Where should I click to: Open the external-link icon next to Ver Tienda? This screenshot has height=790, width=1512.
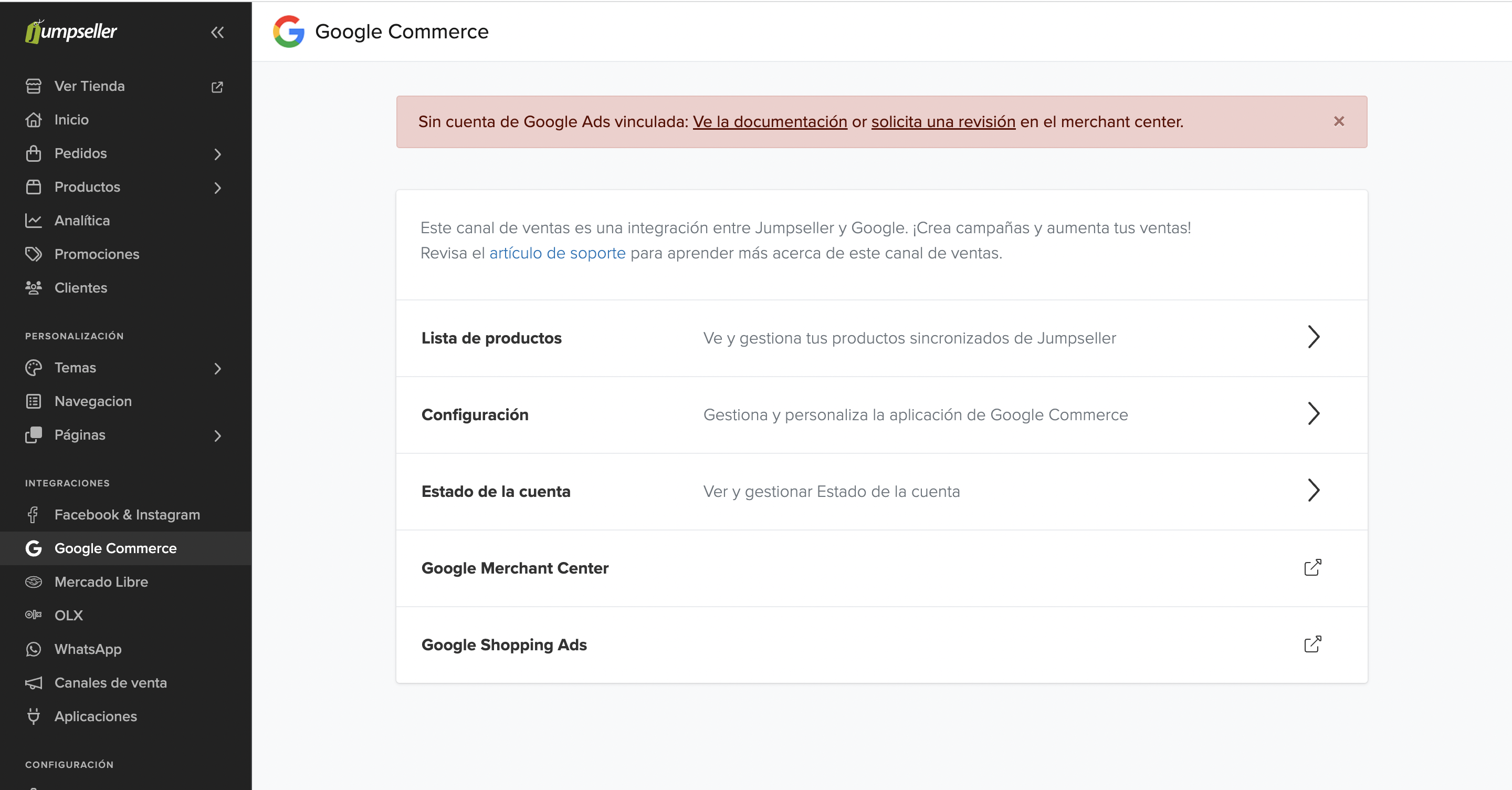[x=217, y=87]
